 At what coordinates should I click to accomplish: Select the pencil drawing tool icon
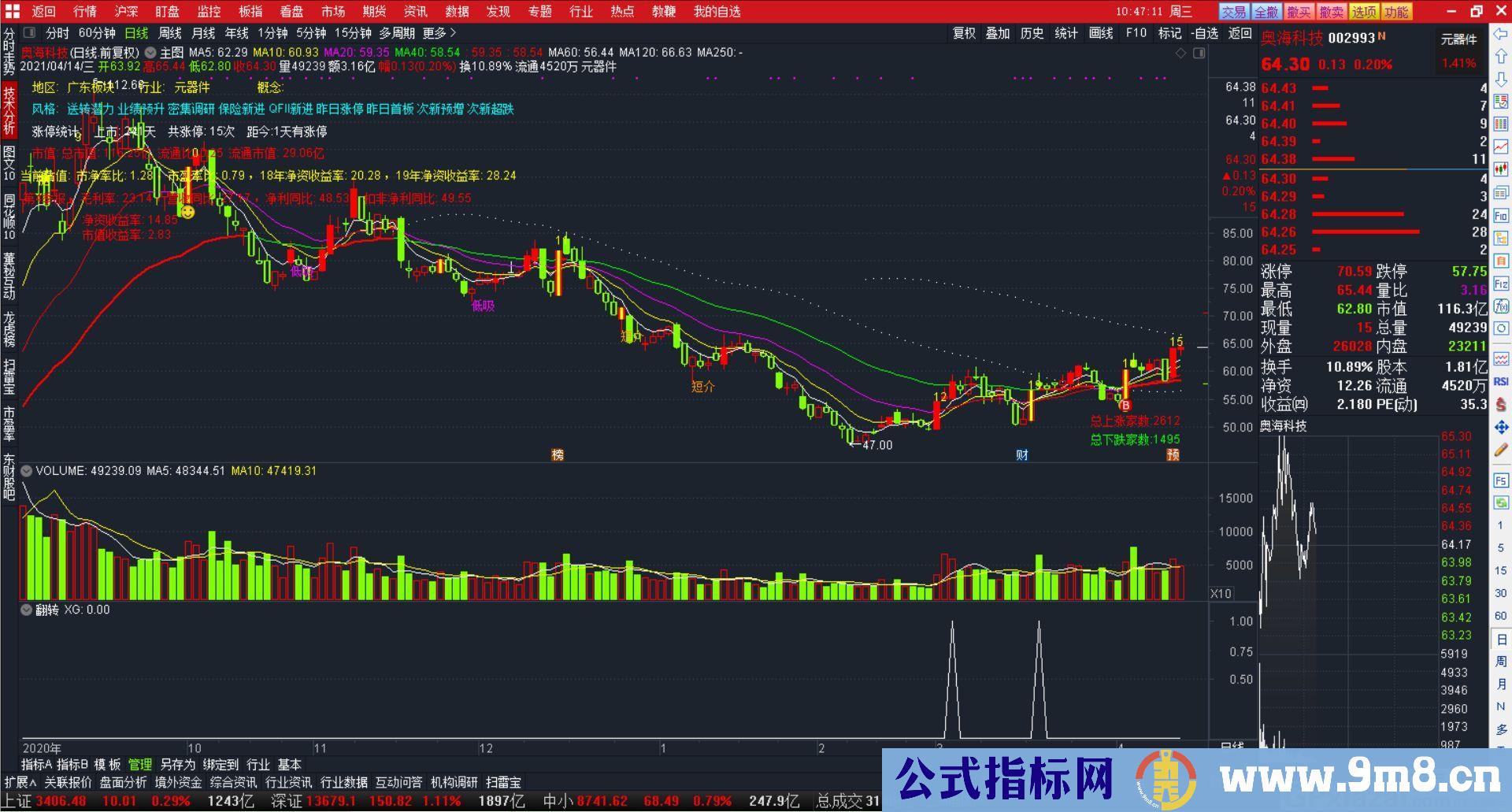click(x=1500, y=450)
